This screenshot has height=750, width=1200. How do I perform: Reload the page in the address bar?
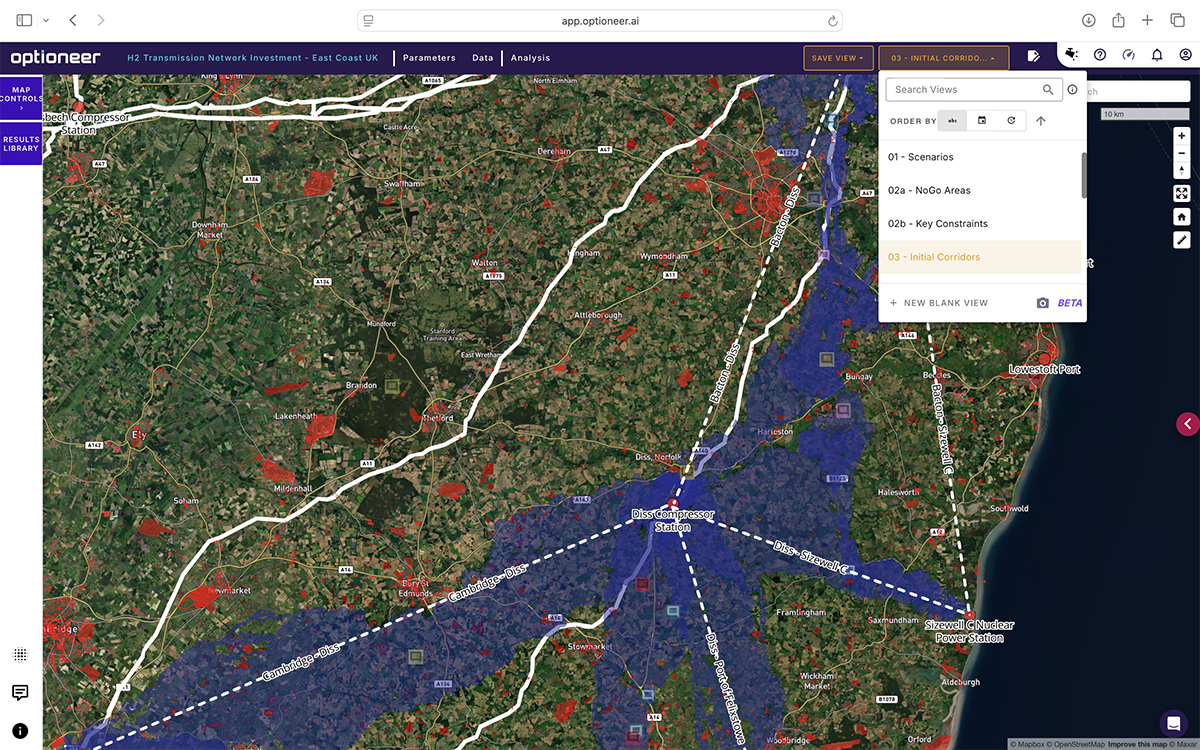pyautogui.click(x=832, y=20)
